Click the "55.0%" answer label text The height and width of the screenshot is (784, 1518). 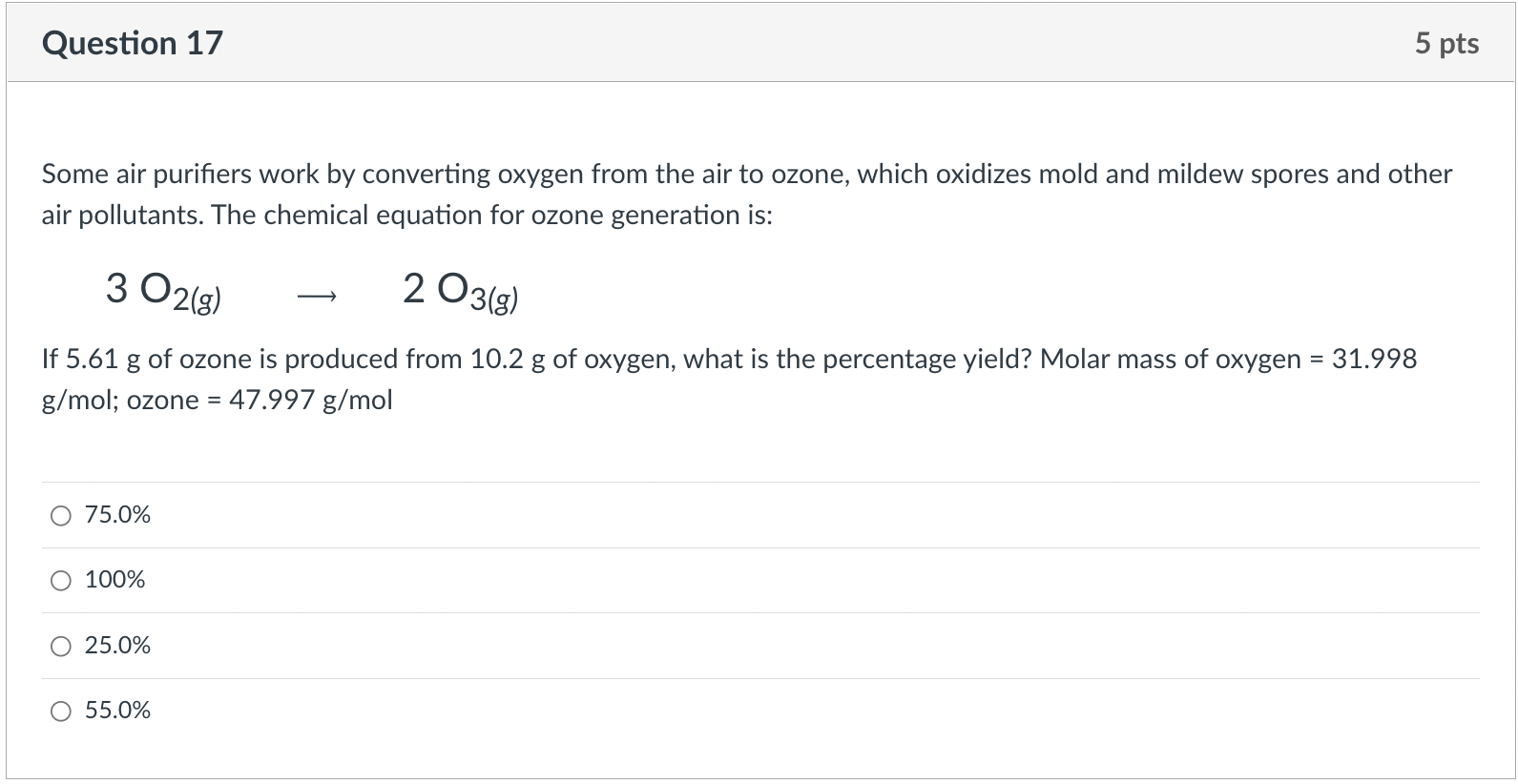117,711
